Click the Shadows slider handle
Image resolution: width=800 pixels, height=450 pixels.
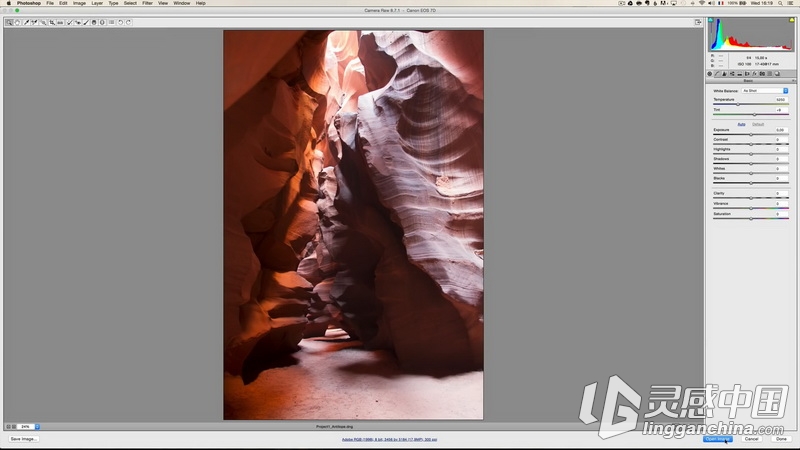(x=751, y=164)
